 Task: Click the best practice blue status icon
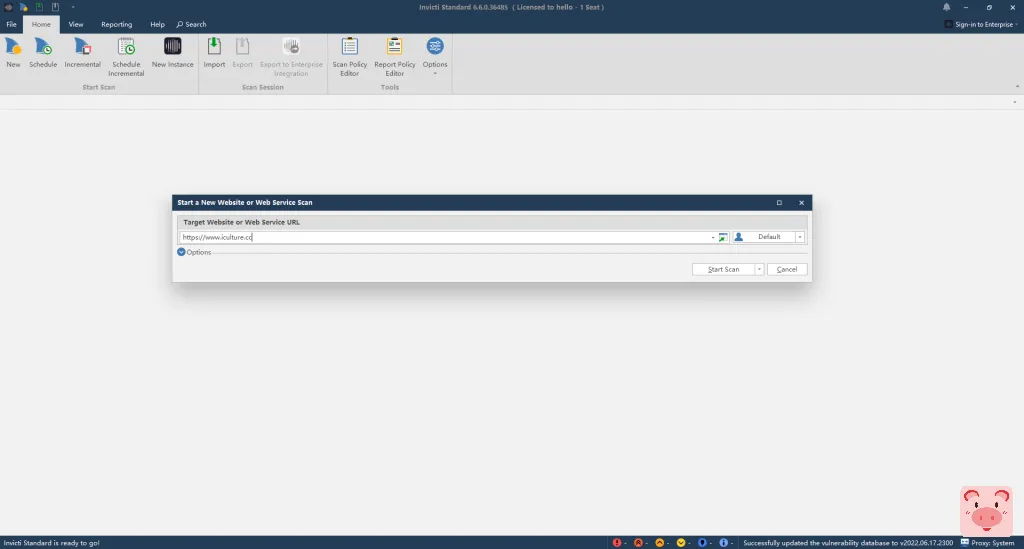point(702,542)
